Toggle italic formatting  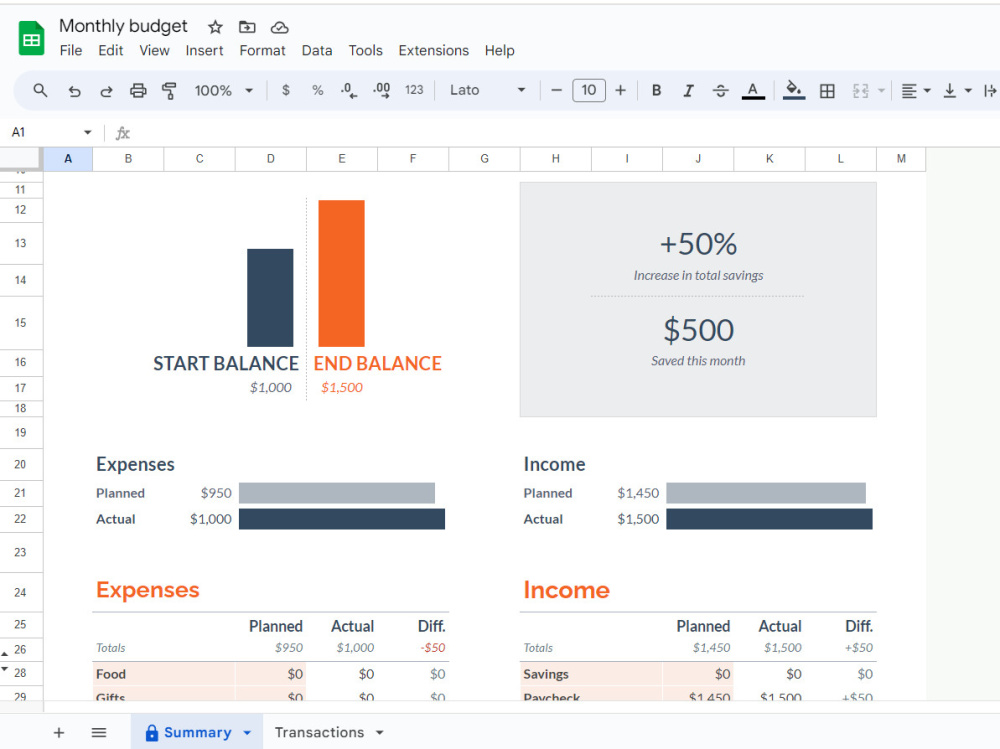pyautogui.click(x=688, y=91)
